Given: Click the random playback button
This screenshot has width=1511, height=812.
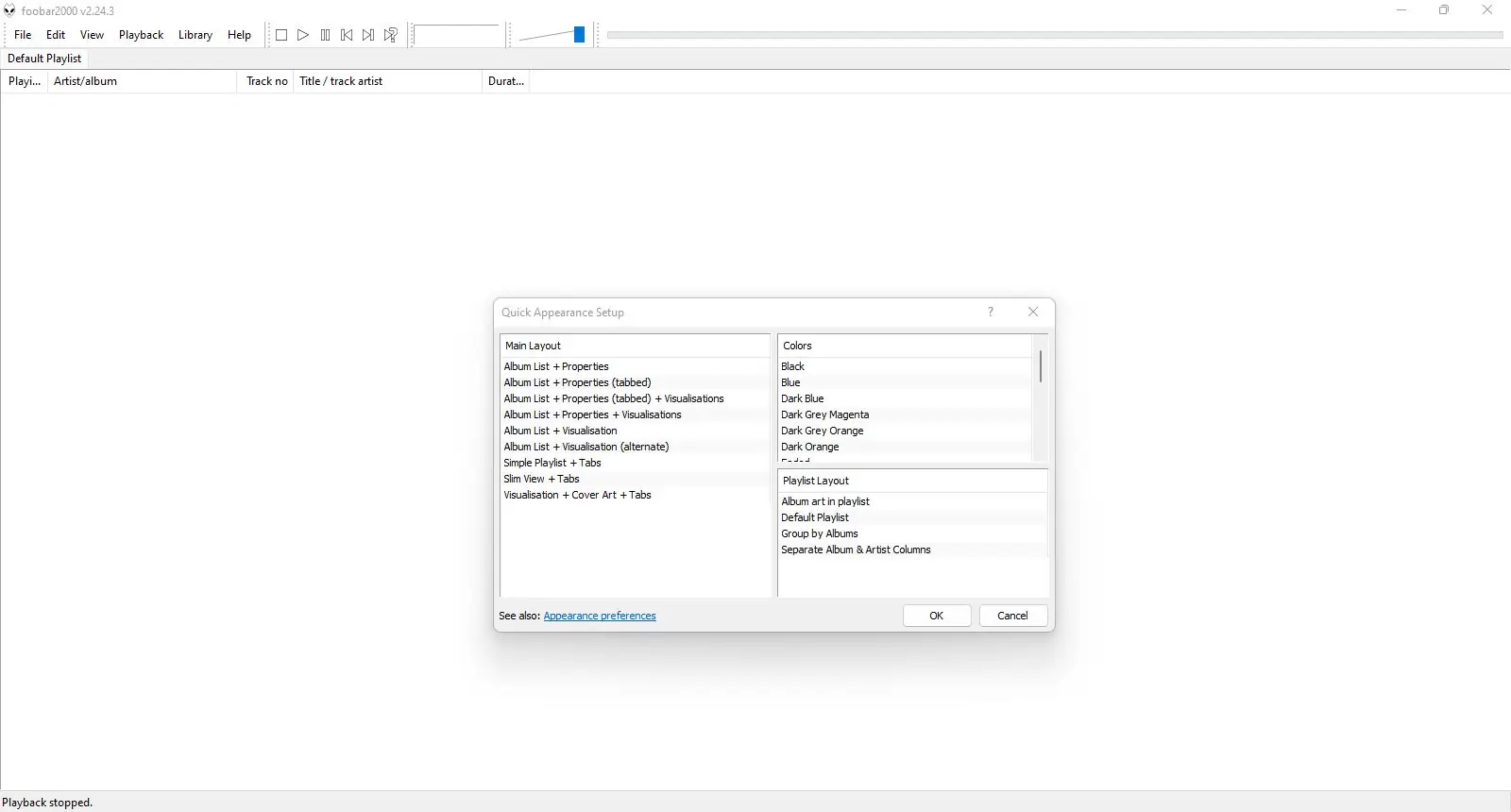Looking at the screenshot, I should (390, 35).
